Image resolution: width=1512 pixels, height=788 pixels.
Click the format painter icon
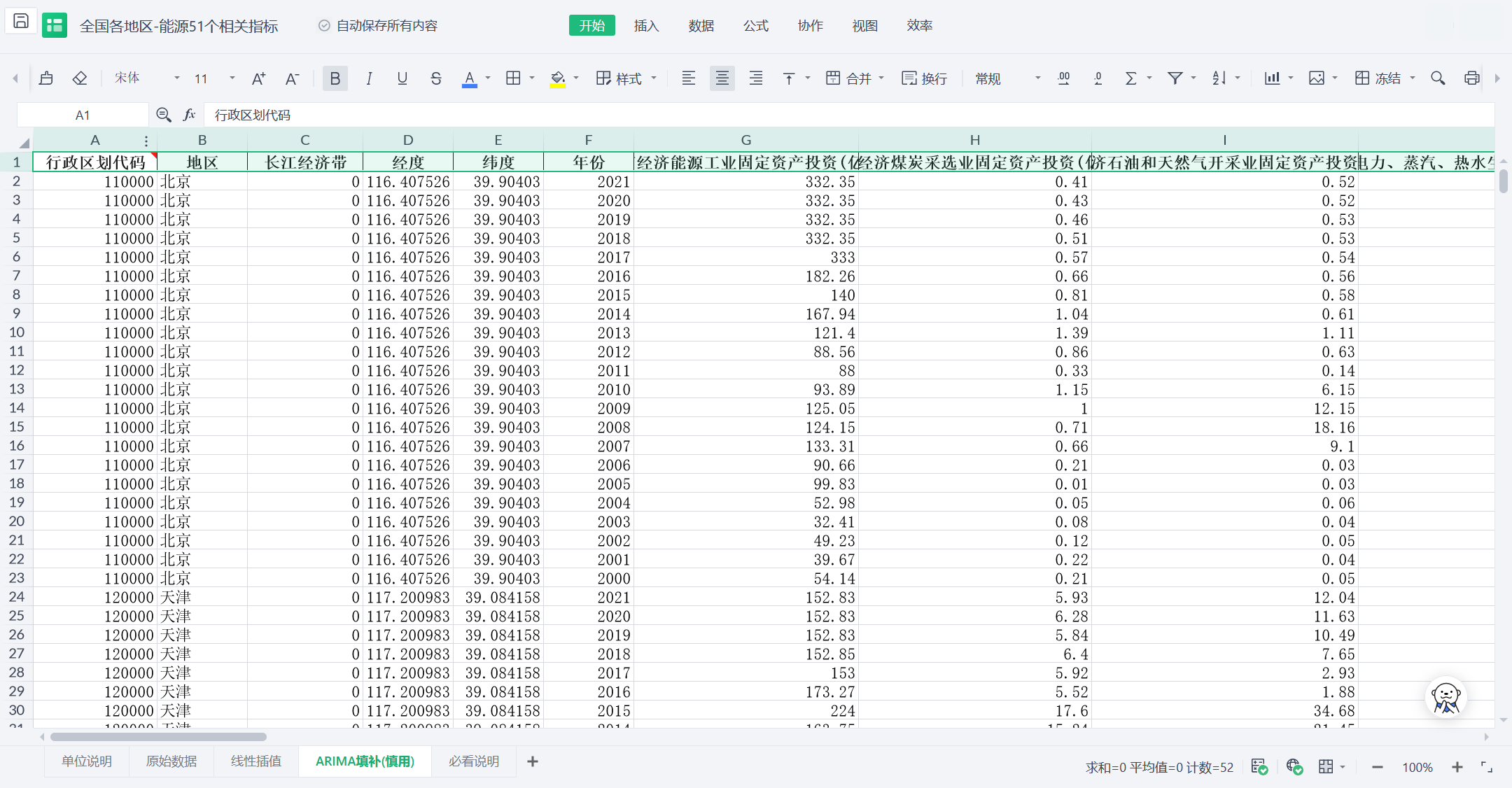(x=46, y=78)
